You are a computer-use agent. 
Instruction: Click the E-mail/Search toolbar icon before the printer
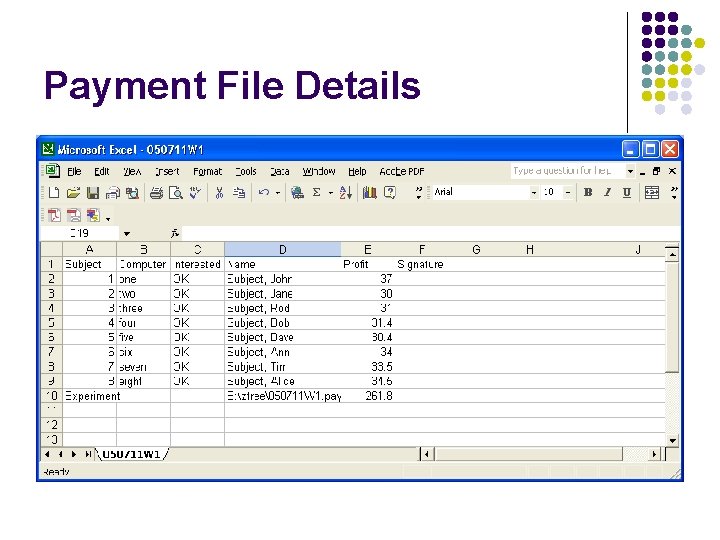[x=132, y=193]
